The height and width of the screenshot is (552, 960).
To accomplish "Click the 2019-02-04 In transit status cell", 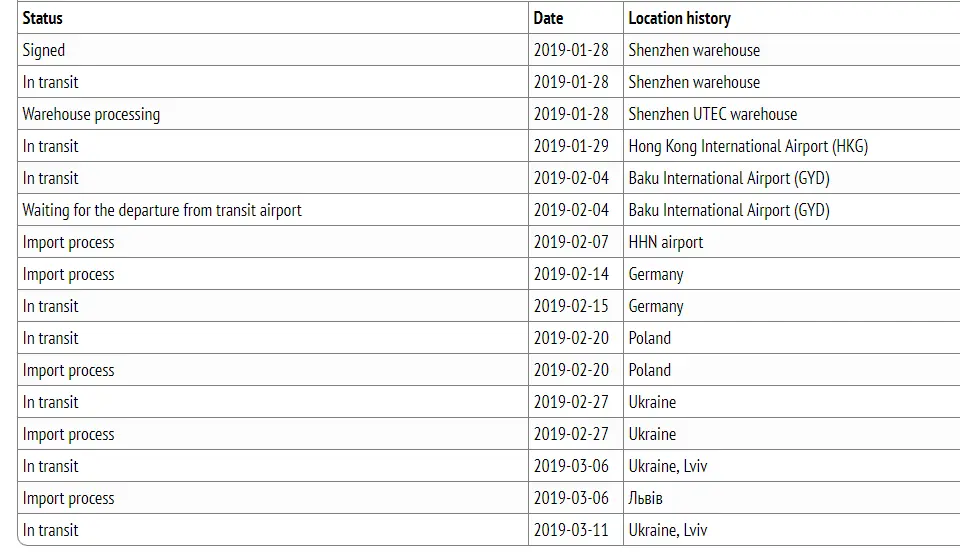I will [273, 178].
